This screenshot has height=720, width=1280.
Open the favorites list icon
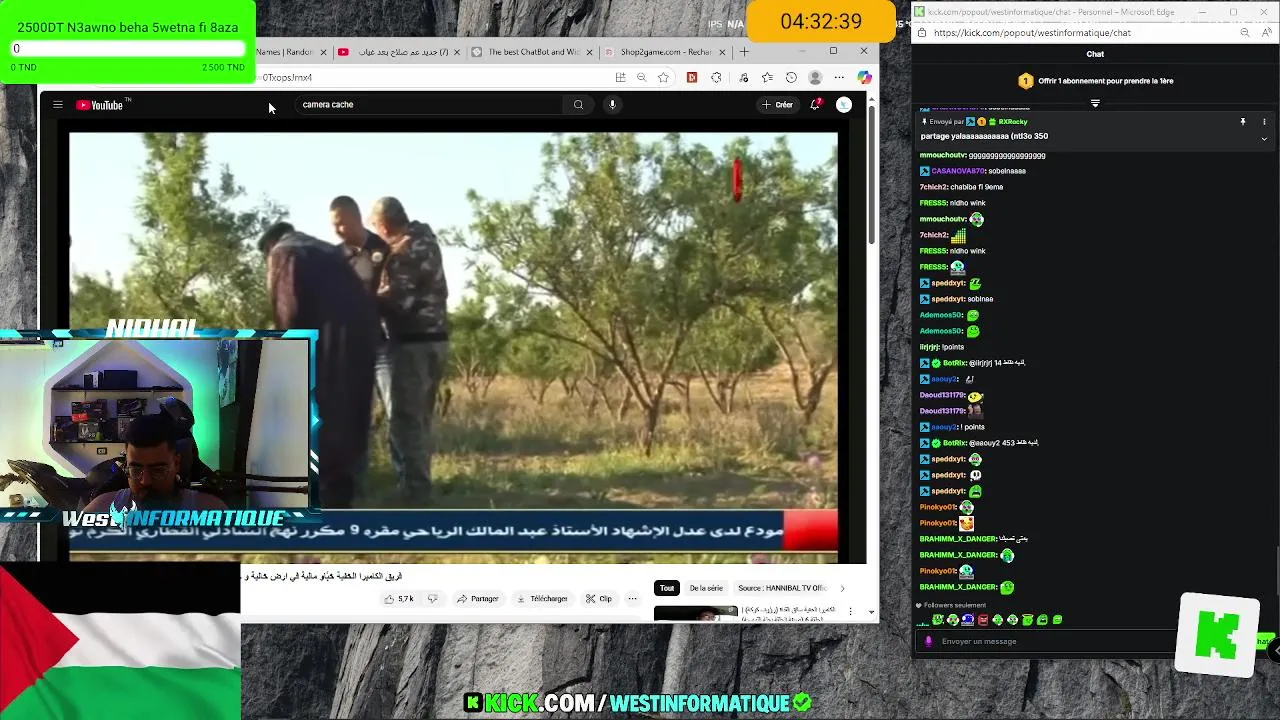[767, 78]
